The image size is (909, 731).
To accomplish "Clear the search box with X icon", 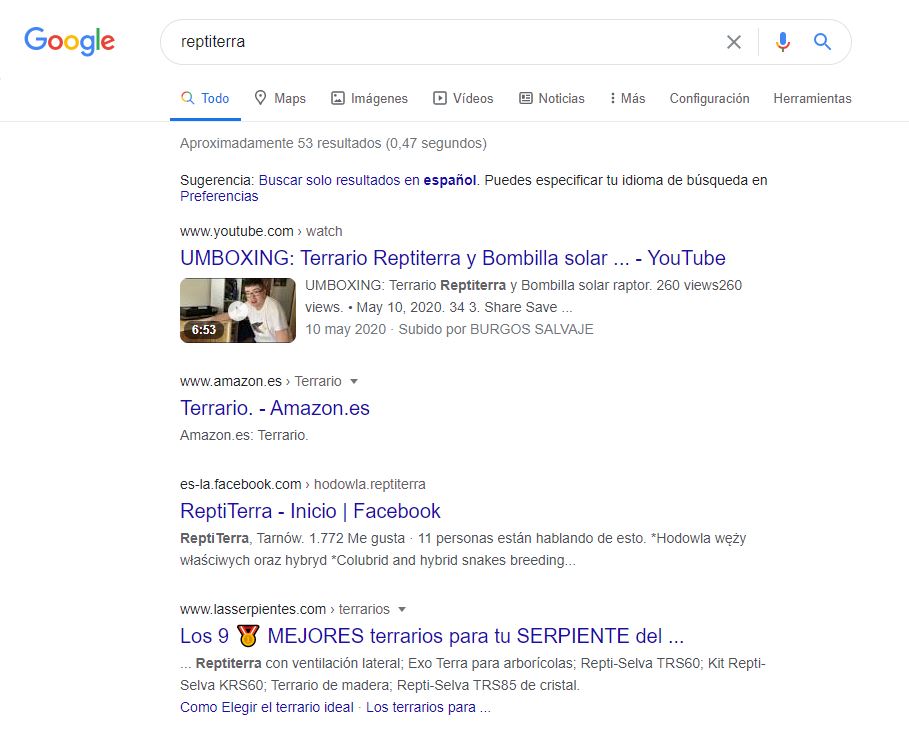I will (734, 42).
